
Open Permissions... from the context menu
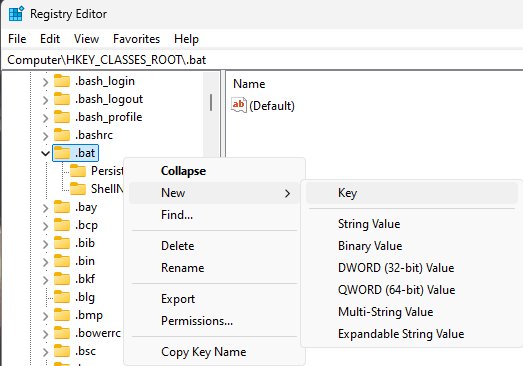(x=214, y=321)
